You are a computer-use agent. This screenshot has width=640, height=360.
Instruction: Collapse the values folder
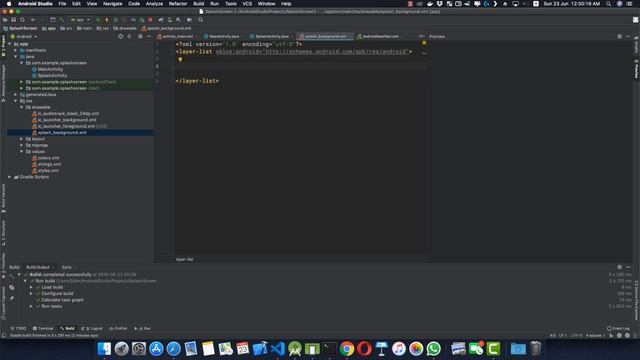coord(22,151)
